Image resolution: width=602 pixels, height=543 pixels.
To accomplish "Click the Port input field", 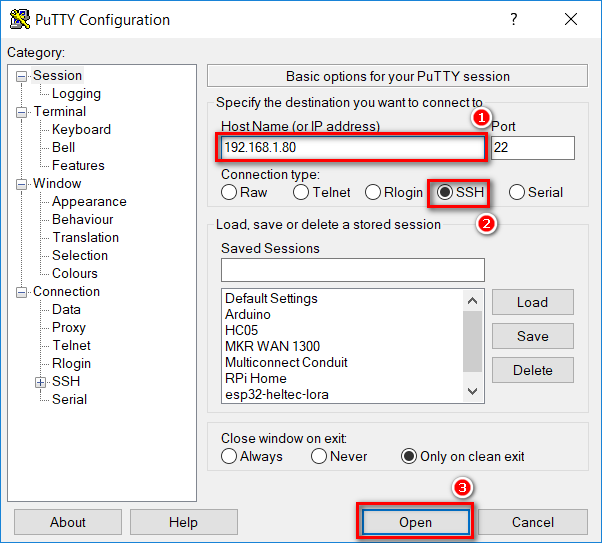I will (x=533, y=147).
